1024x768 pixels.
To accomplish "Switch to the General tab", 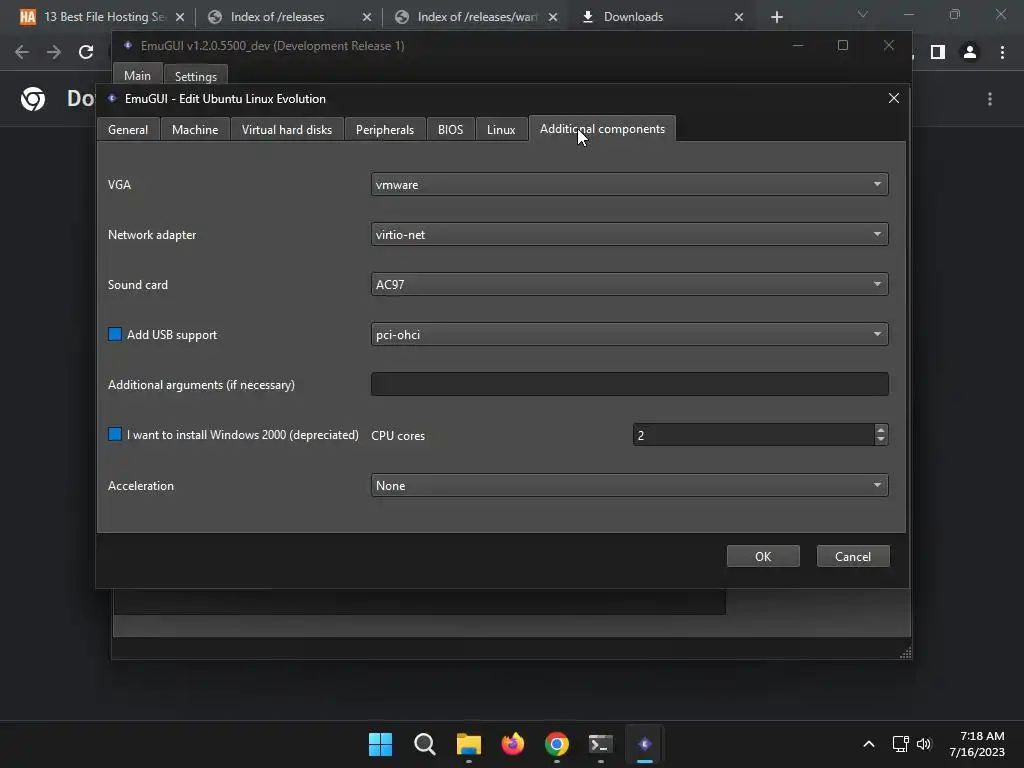I will point(128,129).
